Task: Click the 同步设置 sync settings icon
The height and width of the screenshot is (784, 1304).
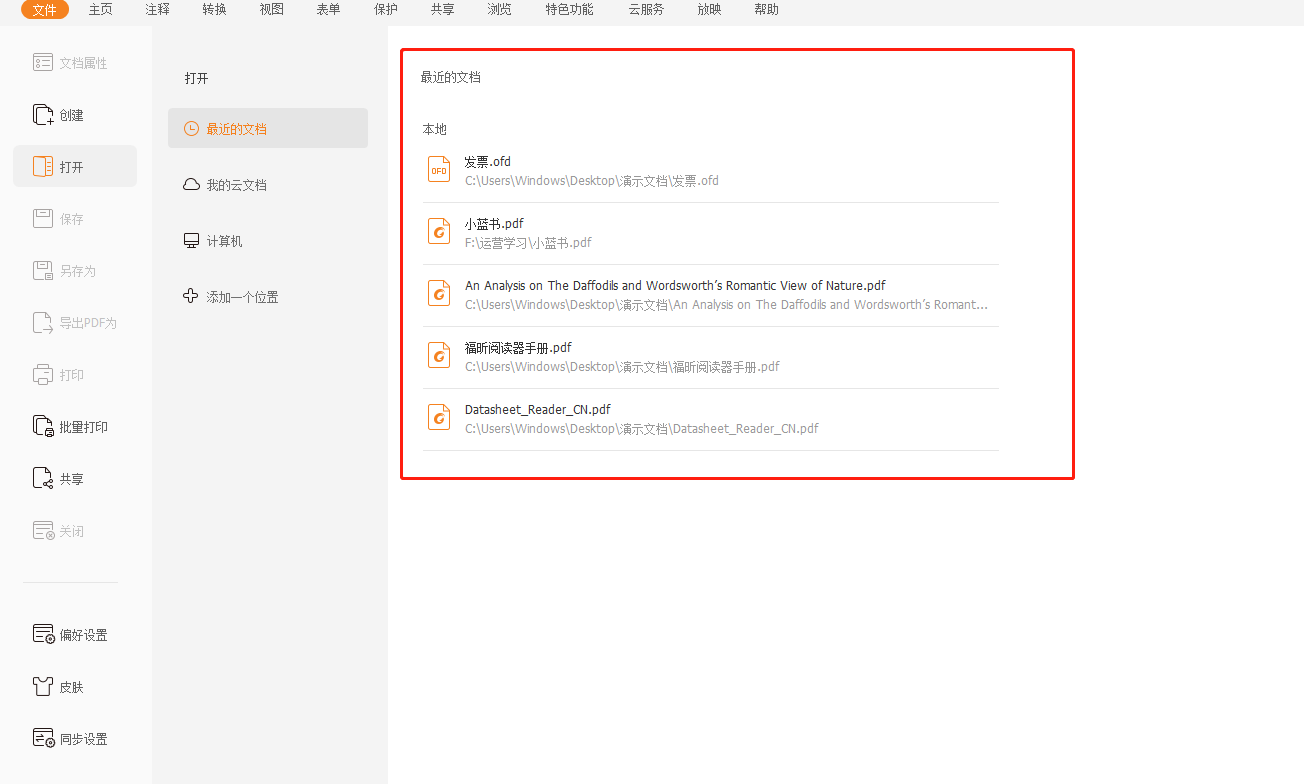Action: [43, 739]
